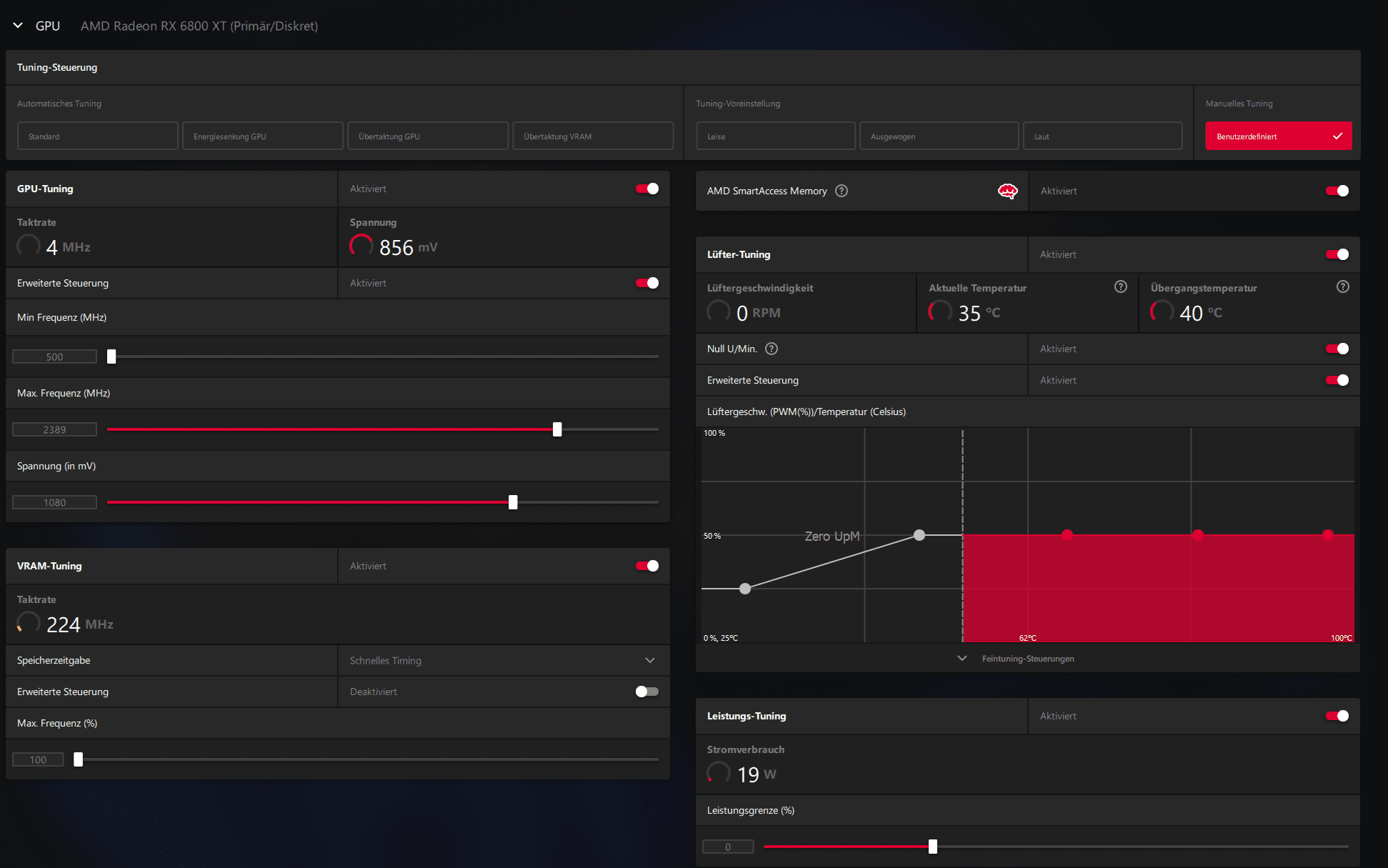This screenshot has height=868, width=1388.
Task: Toggle the Lüfter-Tuning switch
Action: point(1337,254)
